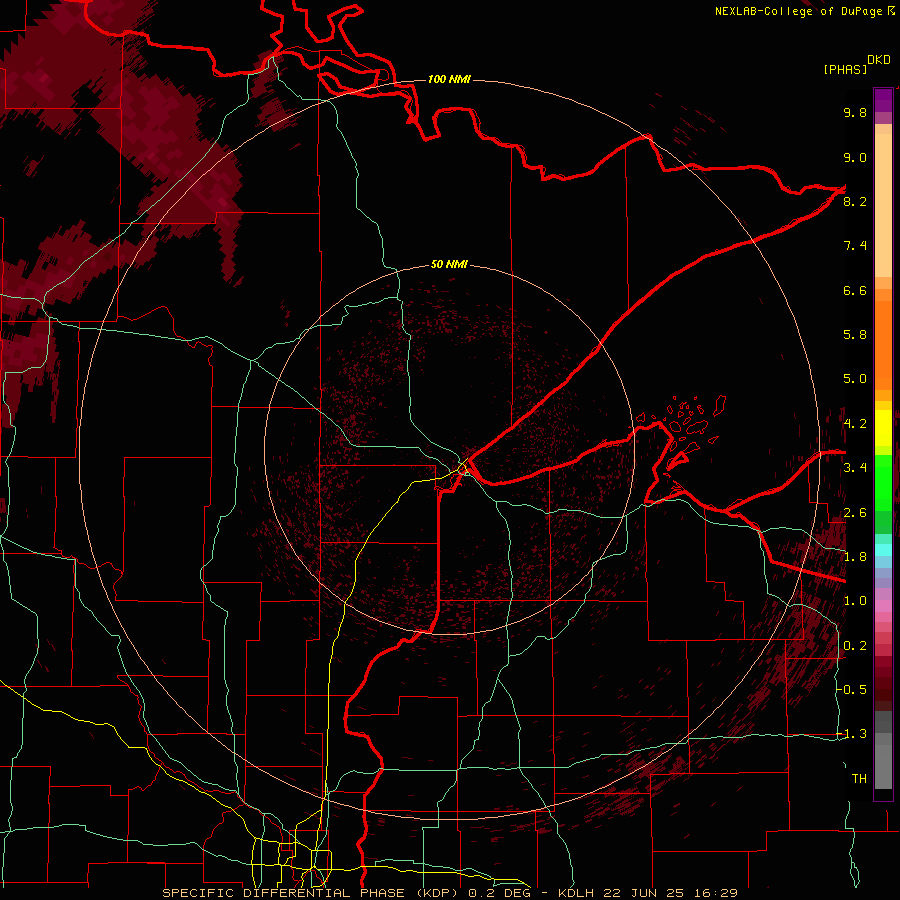
Task: Click the purple segment atop color bar
Action: (883, 100)
